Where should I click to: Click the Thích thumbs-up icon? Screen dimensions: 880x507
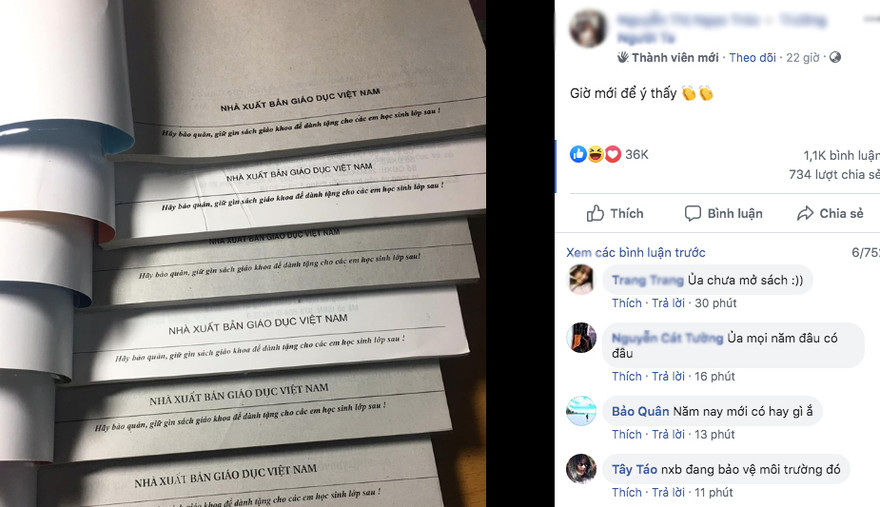click(595, 213)
